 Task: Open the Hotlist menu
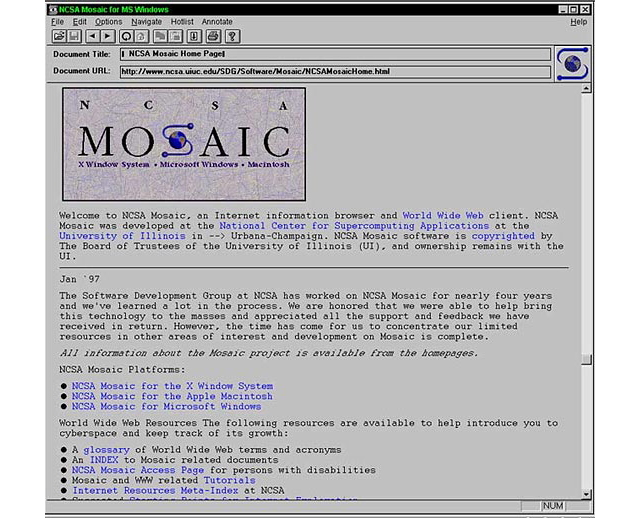[182, 22]
